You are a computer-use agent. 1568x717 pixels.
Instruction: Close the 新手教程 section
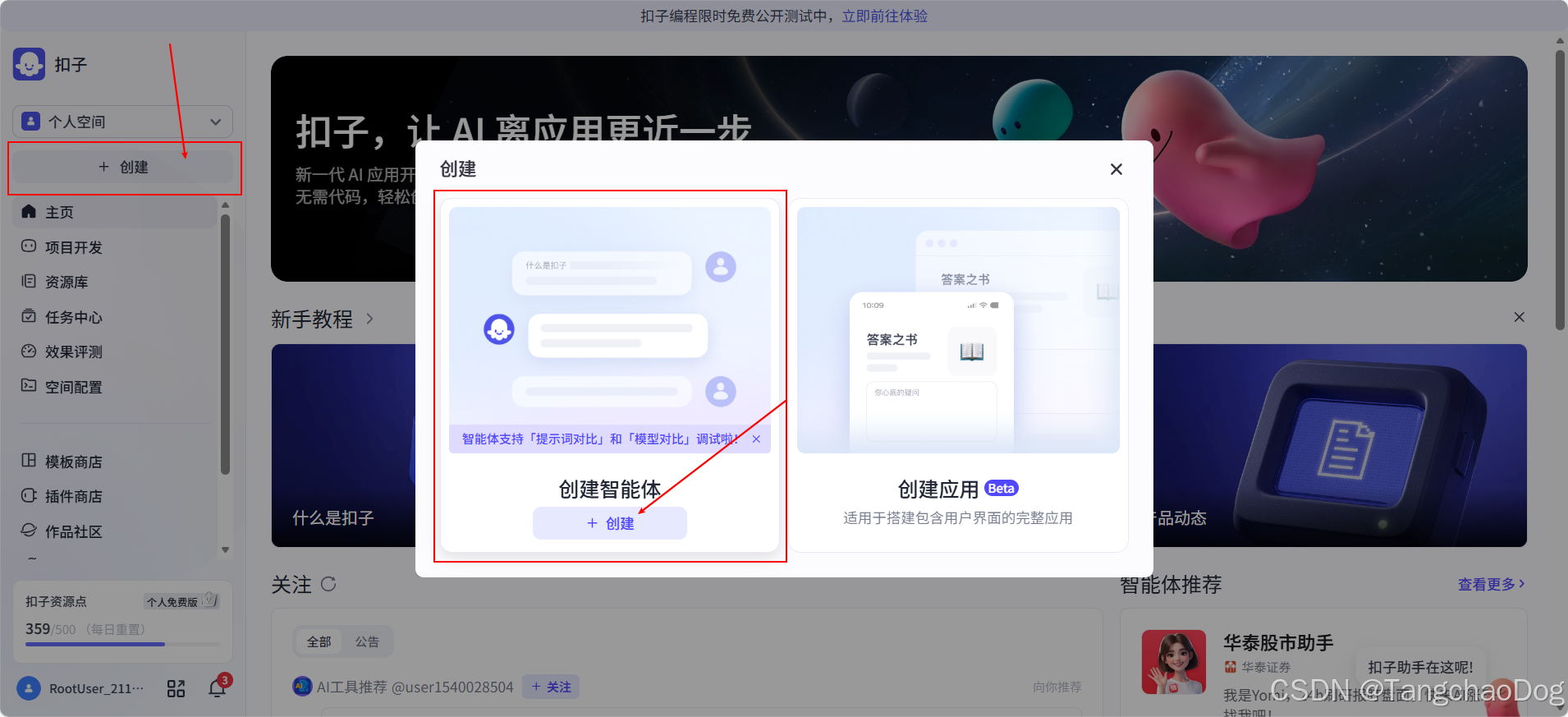[1520, 317]
